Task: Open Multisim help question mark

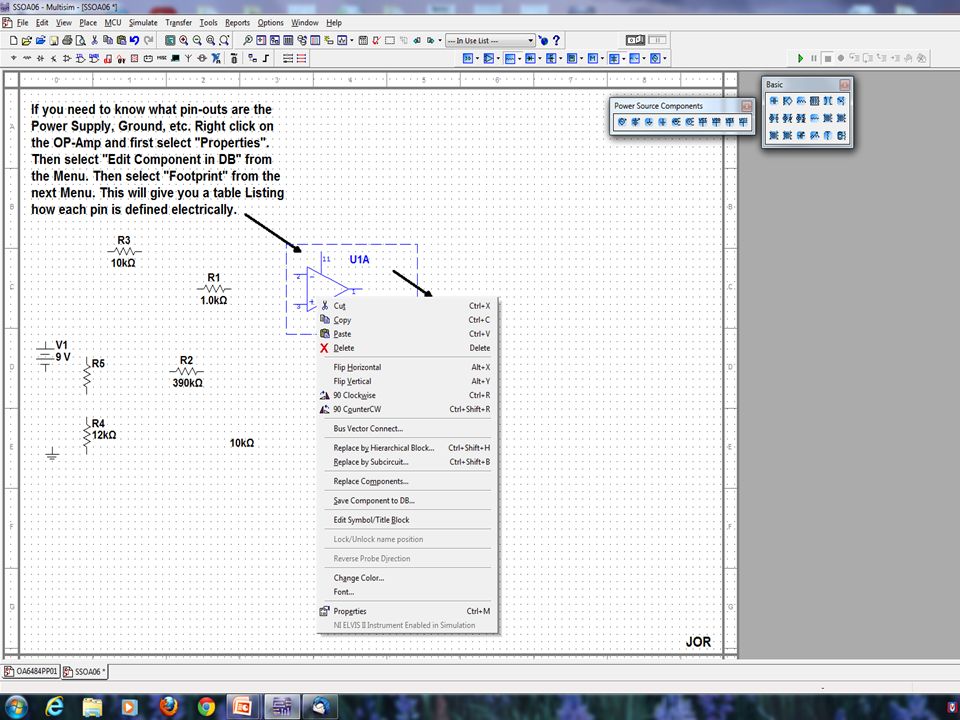Action: click(556, 40)
